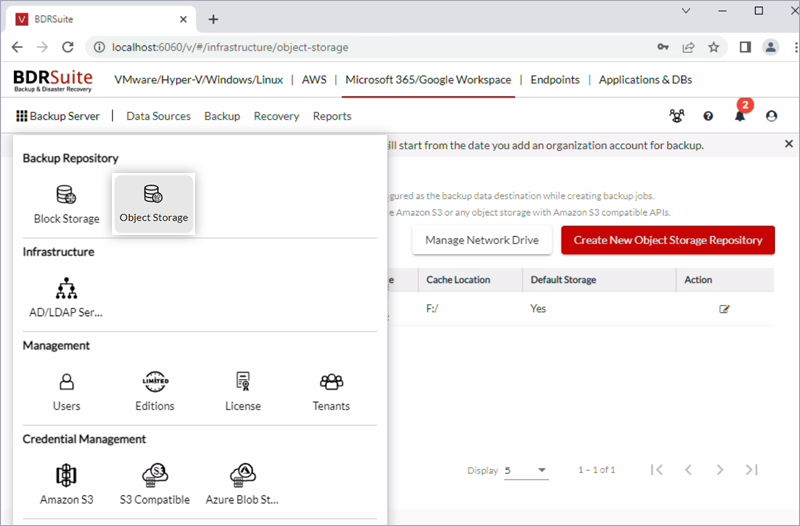Click Create New Object Storage Repository
The image size is (800, 526).
click(x=668, y=240)
